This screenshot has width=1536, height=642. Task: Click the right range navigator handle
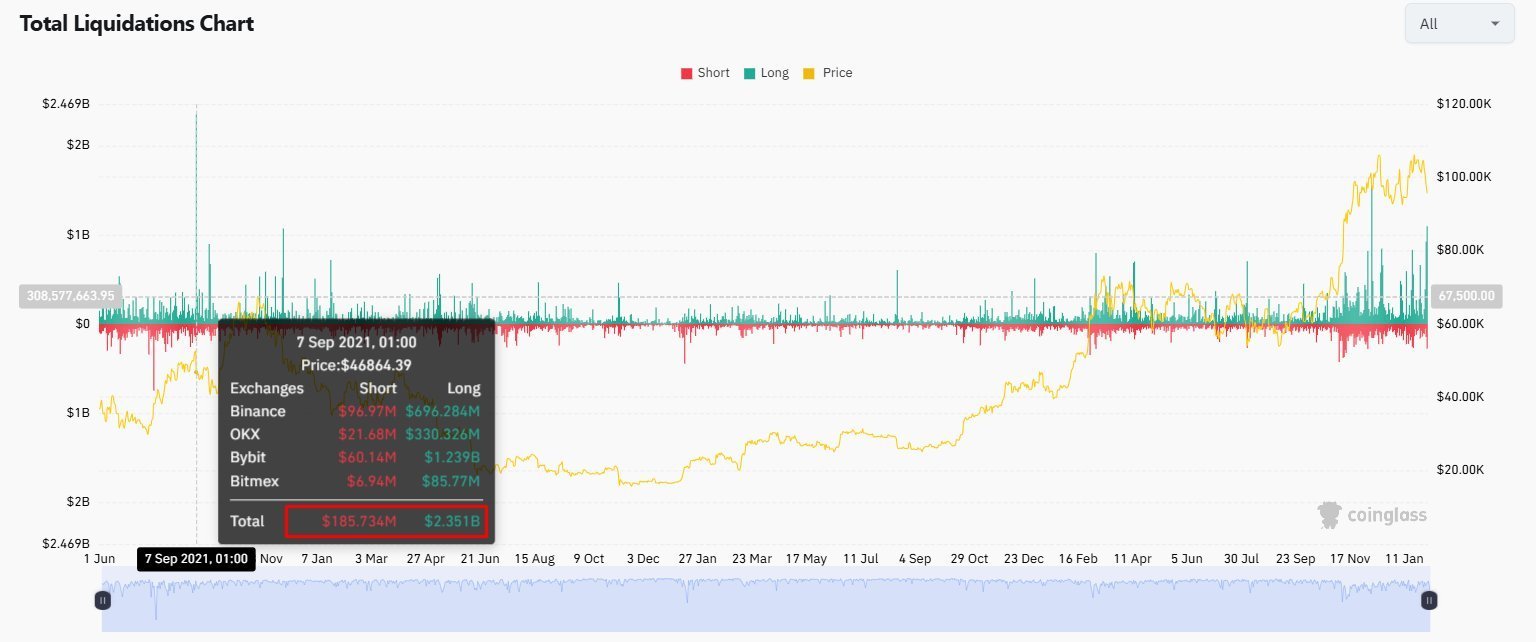coord(1429,600)
